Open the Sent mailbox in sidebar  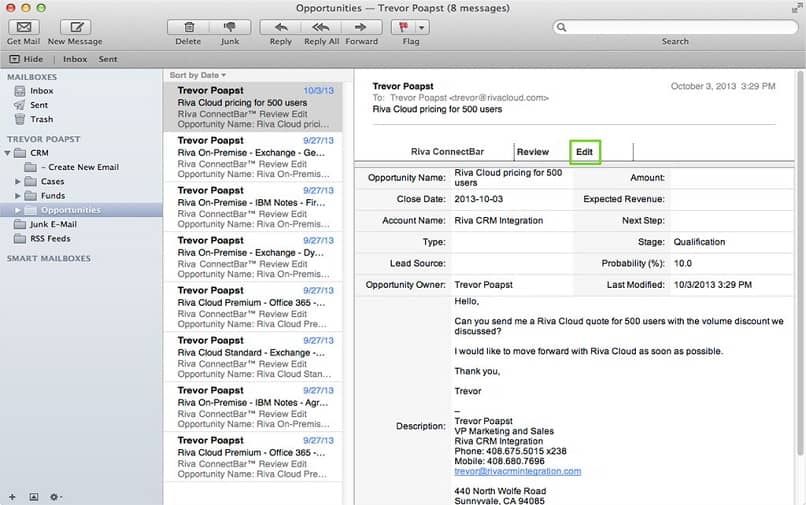click(39, 105)
